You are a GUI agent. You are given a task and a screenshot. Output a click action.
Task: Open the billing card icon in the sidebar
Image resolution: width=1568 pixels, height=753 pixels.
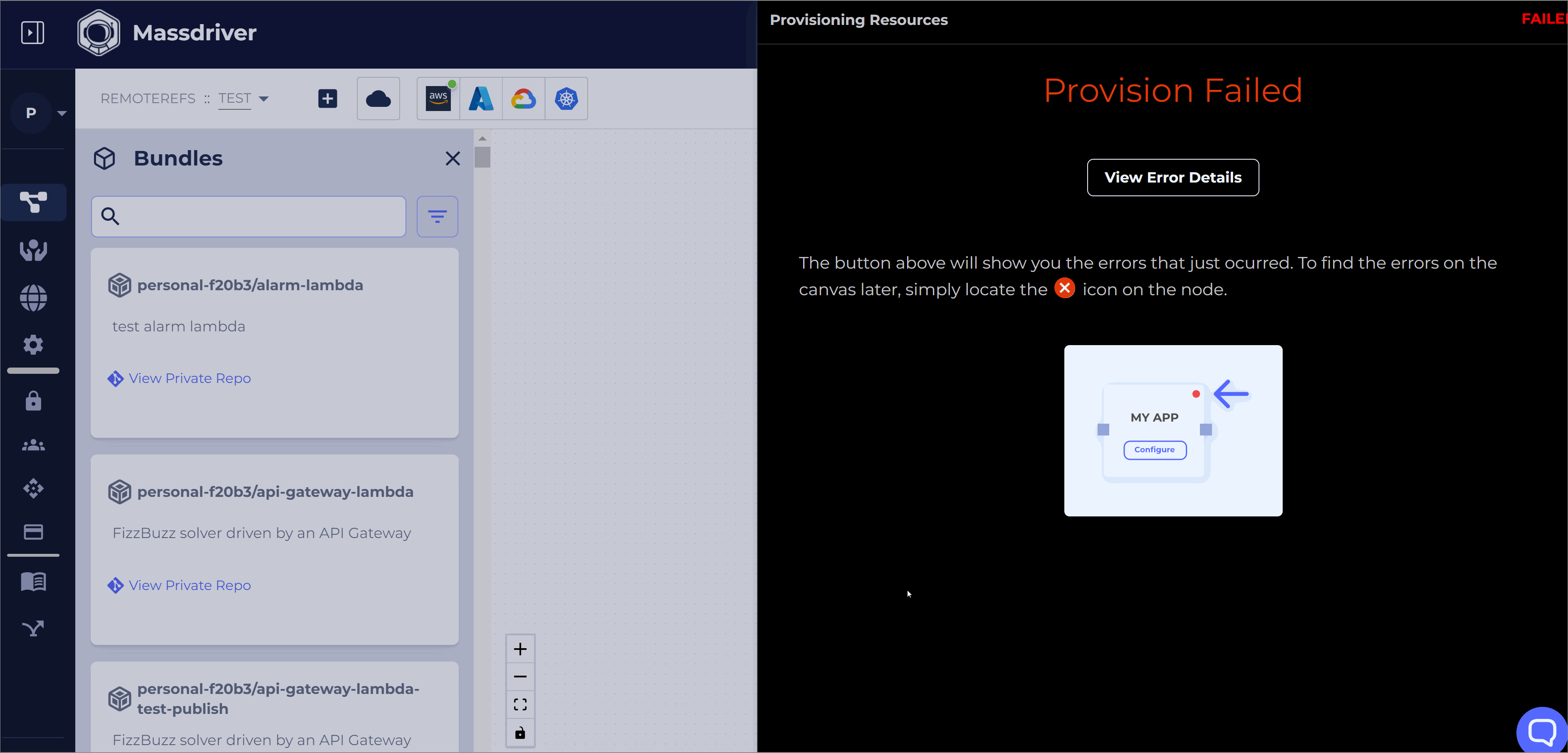tap(33, 531)
